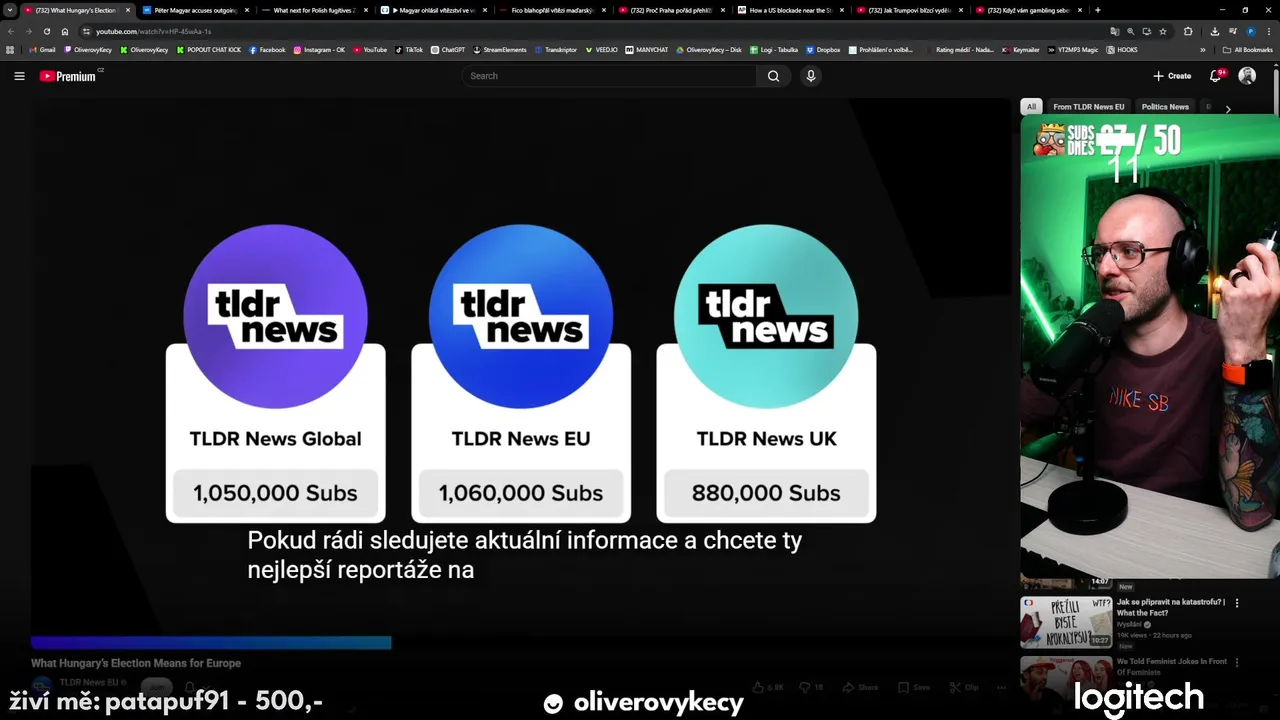
Task: Click the YouTube search magnifier button
Action: (x=773, y=76)
